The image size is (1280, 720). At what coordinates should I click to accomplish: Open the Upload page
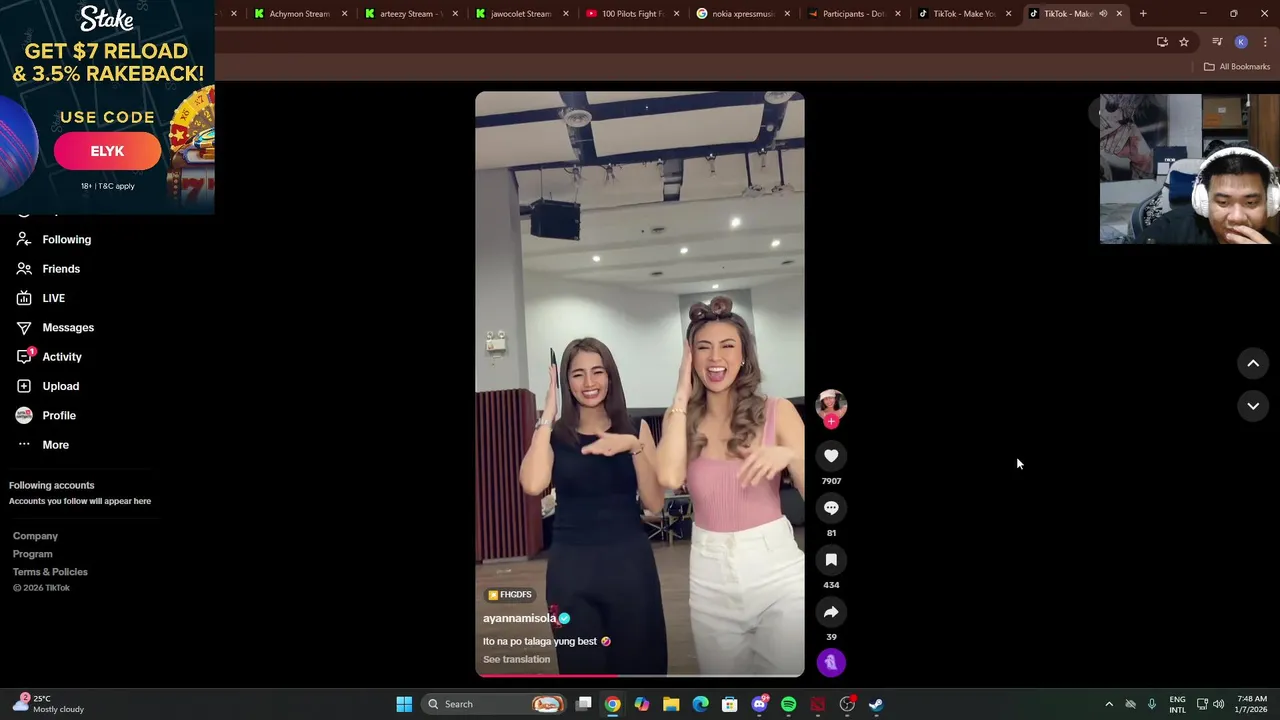(x=48, y=386)
